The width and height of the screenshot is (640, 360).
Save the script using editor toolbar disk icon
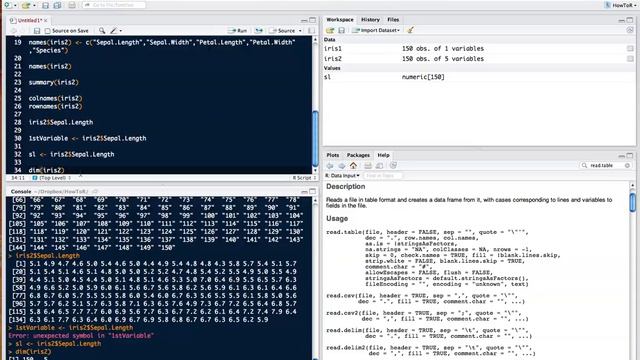pos(37,31)
